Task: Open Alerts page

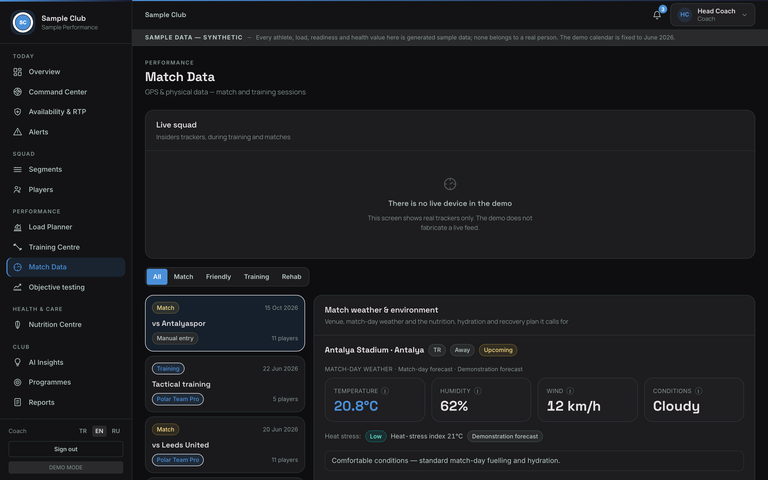Action: tap(66, 132)
